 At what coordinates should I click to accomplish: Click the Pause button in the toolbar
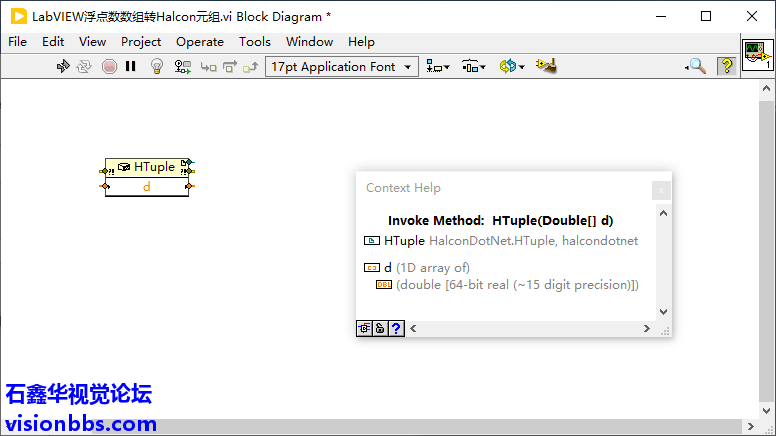(x=130, y=66)
